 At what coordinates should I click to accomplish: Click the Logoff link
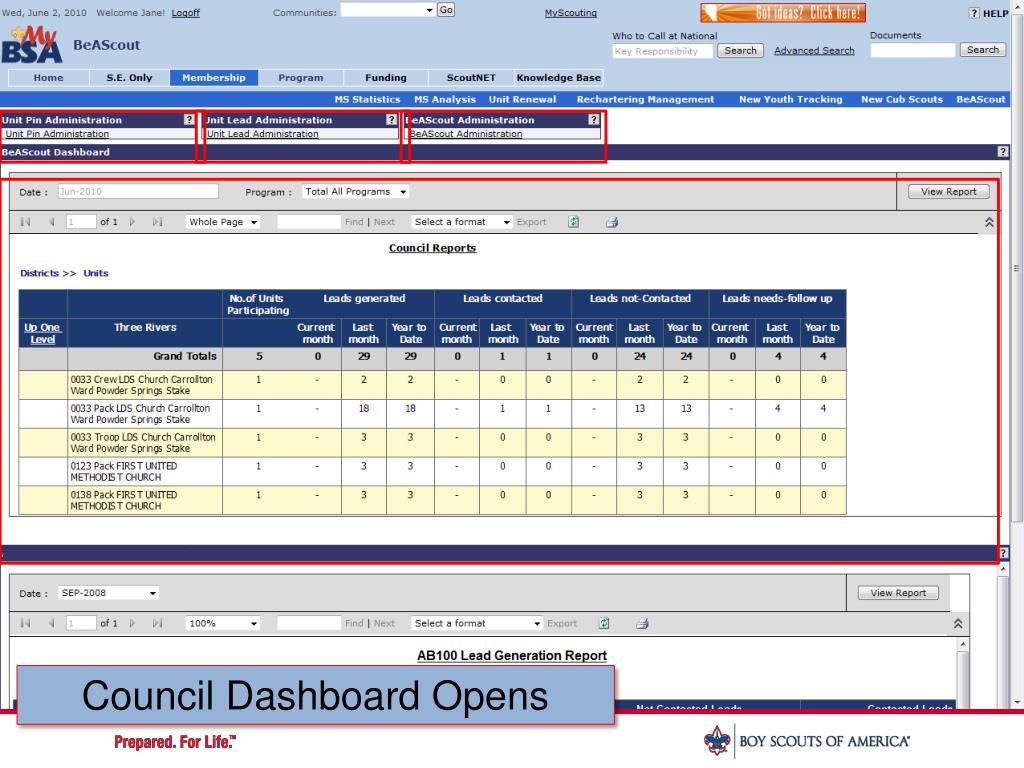pos(185,13)
